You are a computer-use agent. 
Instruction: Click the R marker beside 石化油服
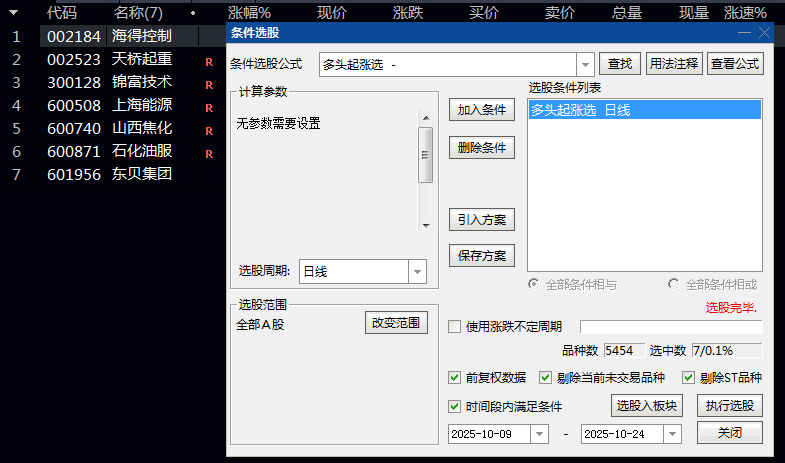[209, 154]
